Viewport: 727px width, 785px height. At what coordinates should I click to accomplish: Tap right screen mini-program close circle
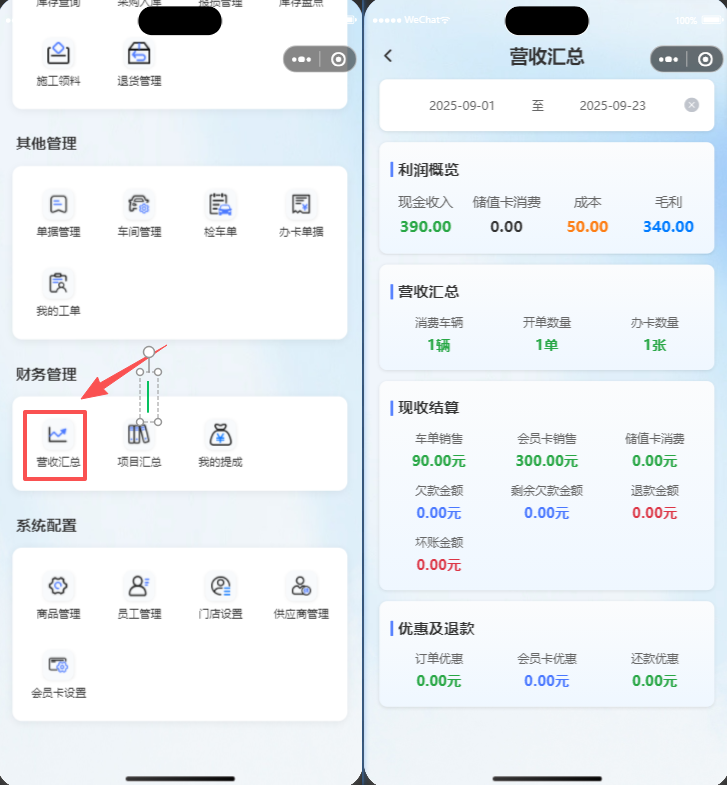(x=705, y=60)
